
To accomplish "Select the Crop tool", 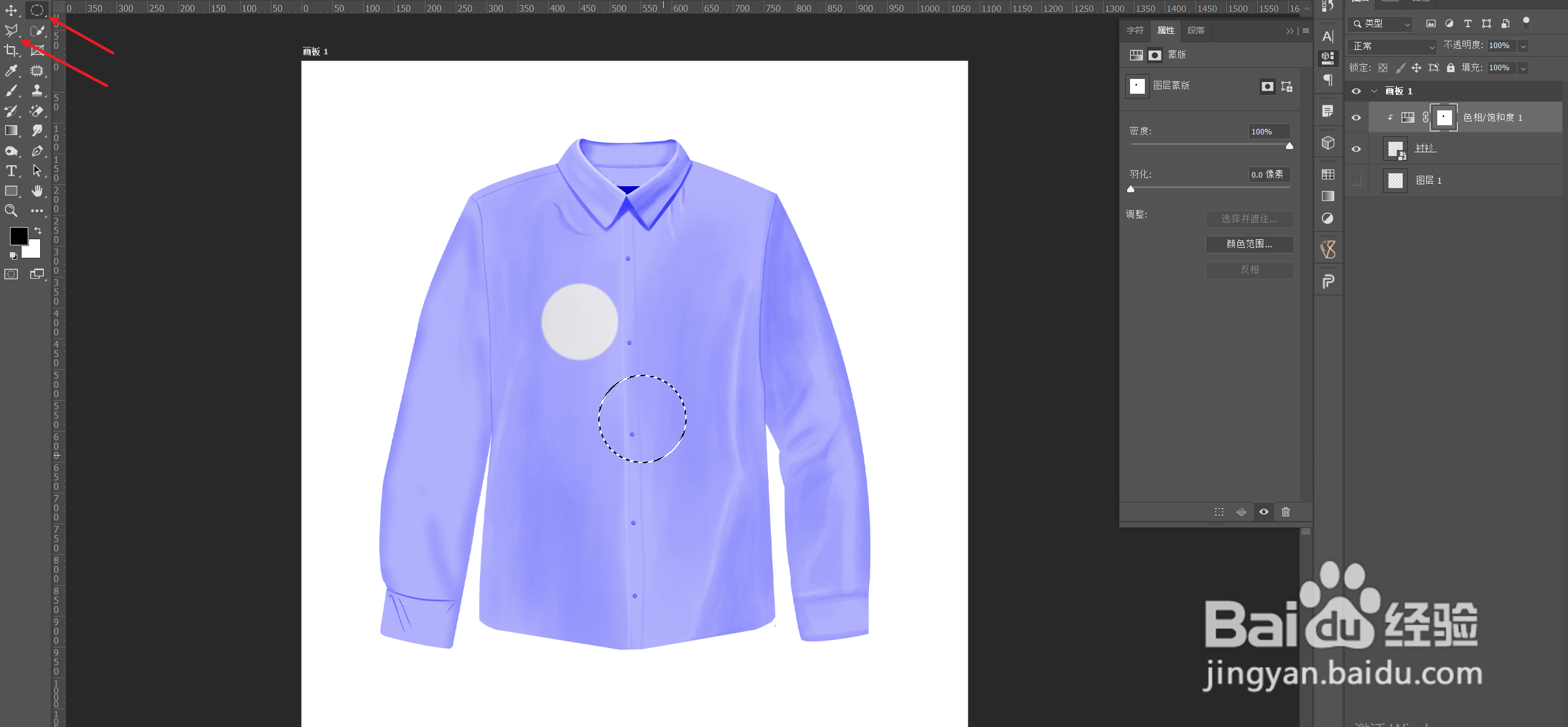I will coord(11,51).
